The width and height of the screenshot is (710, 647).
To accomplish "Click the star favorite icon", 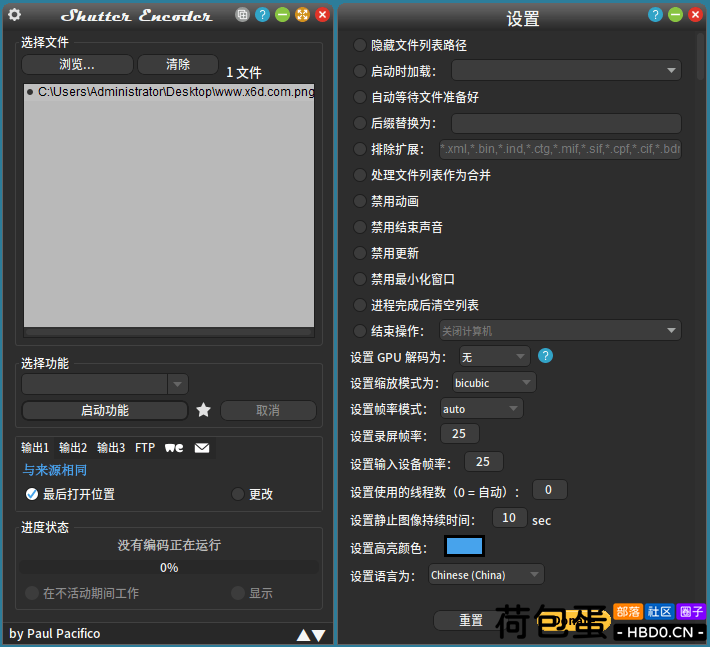I will click(x=203, y=410).
